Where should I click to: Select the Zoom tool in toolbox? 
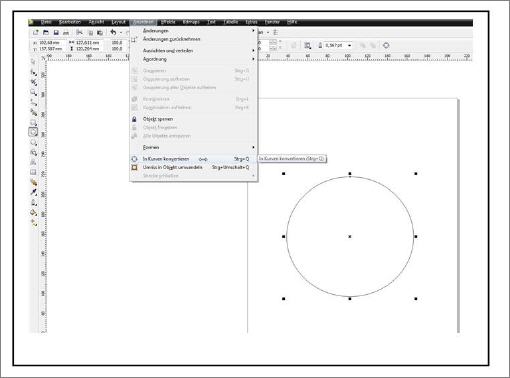click(x=33, y=92)
